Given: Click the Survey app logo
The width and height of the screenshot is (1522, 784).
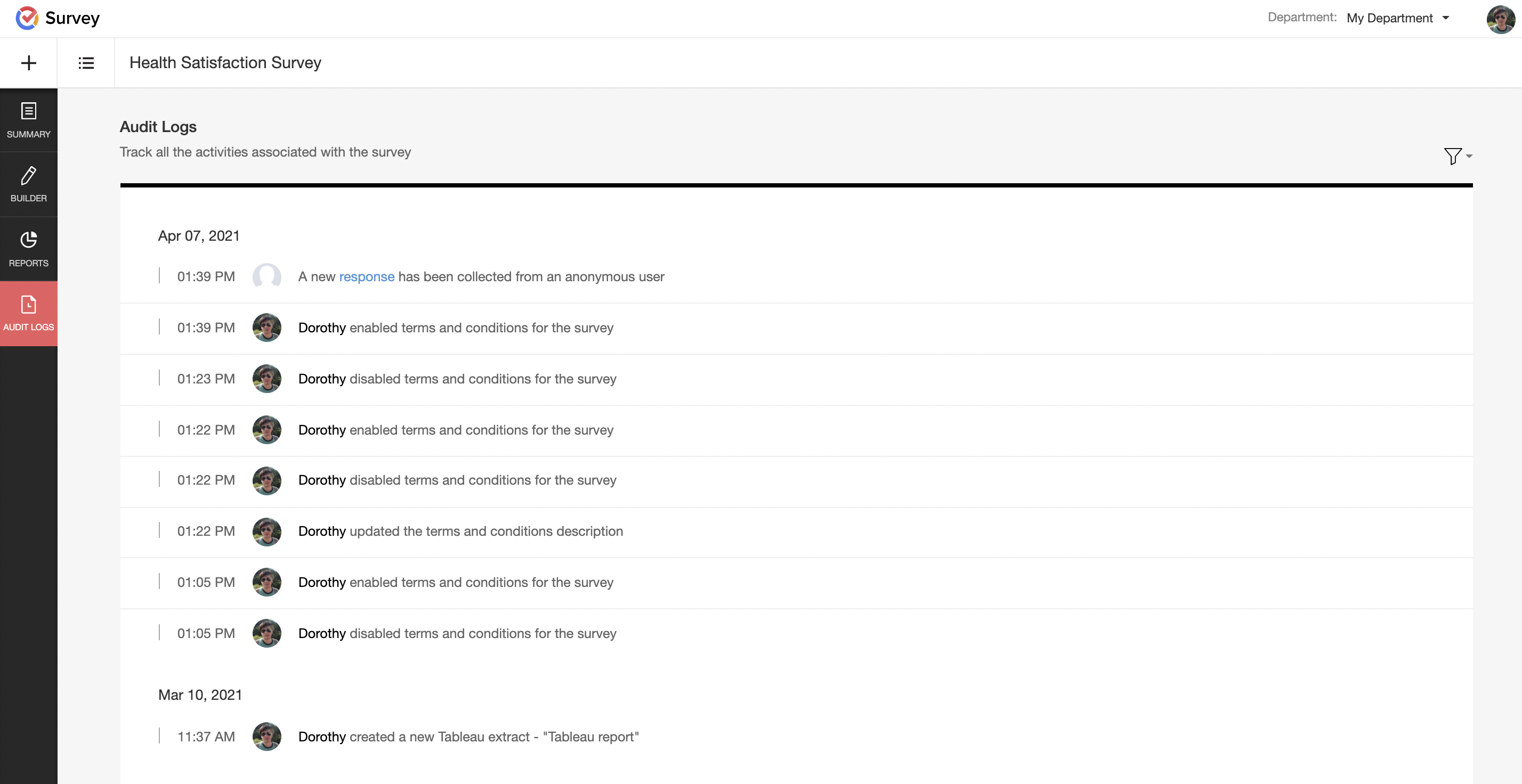Looking at the screenshot, I should 27,18.
